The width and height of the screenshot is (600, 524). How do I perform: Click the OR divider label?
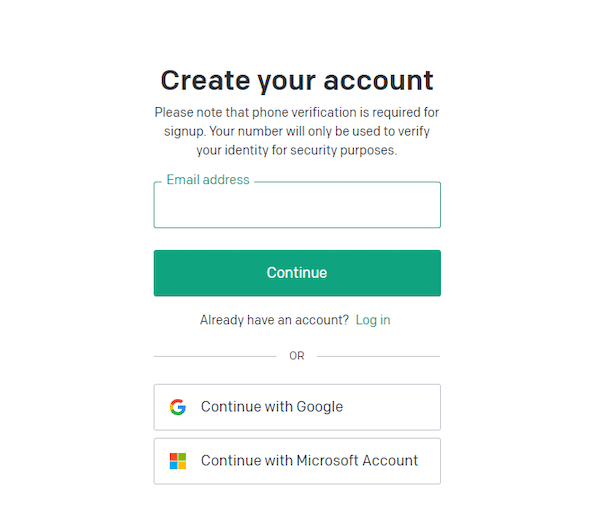(x=297, y=356)
